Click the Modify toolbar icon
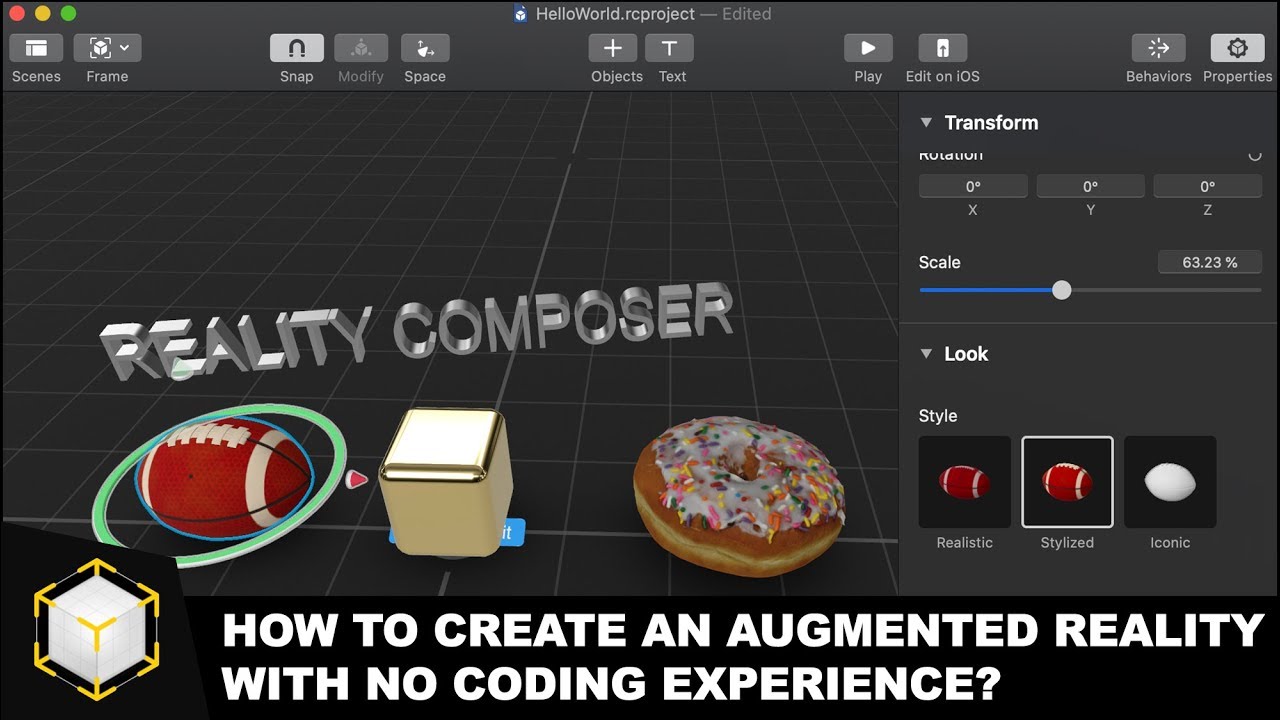Screen dimensions: 1280x720 pyautogui.click(x=361, y=48)
